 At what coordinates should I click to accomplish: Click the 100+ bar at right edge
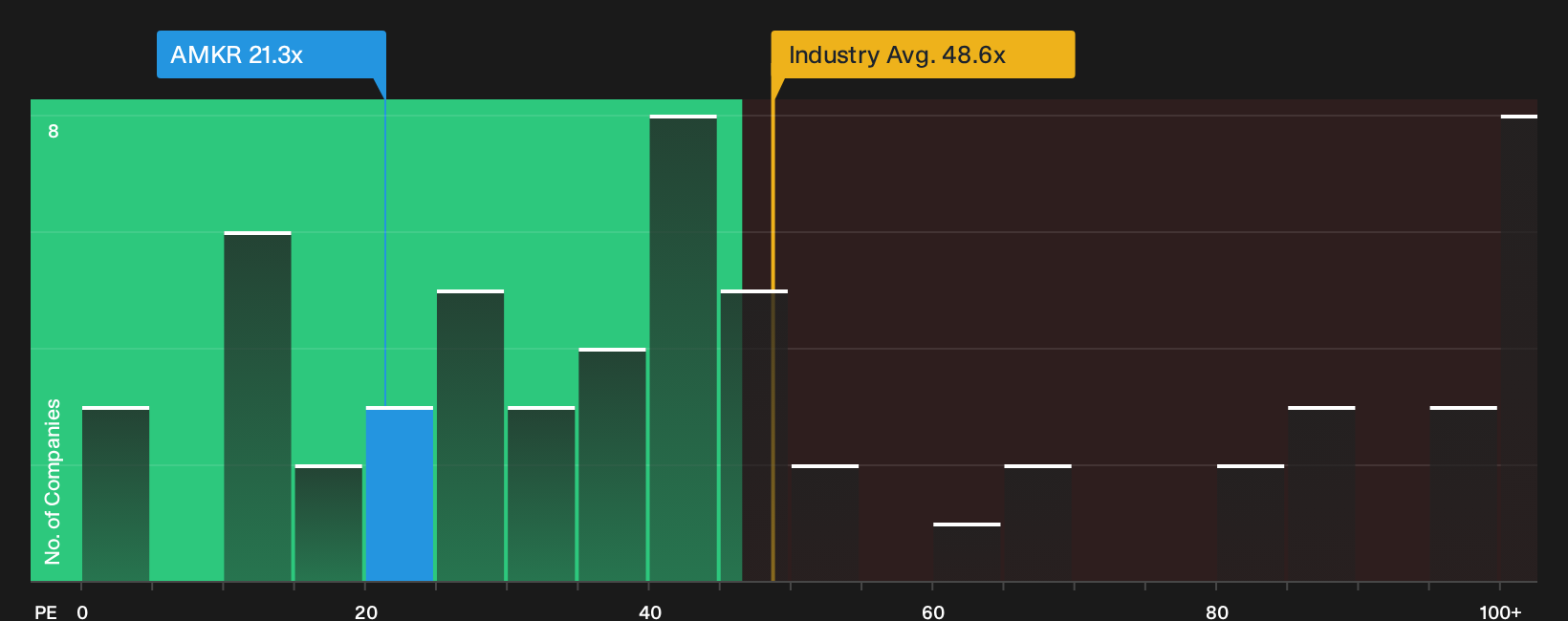point(1519,348)
